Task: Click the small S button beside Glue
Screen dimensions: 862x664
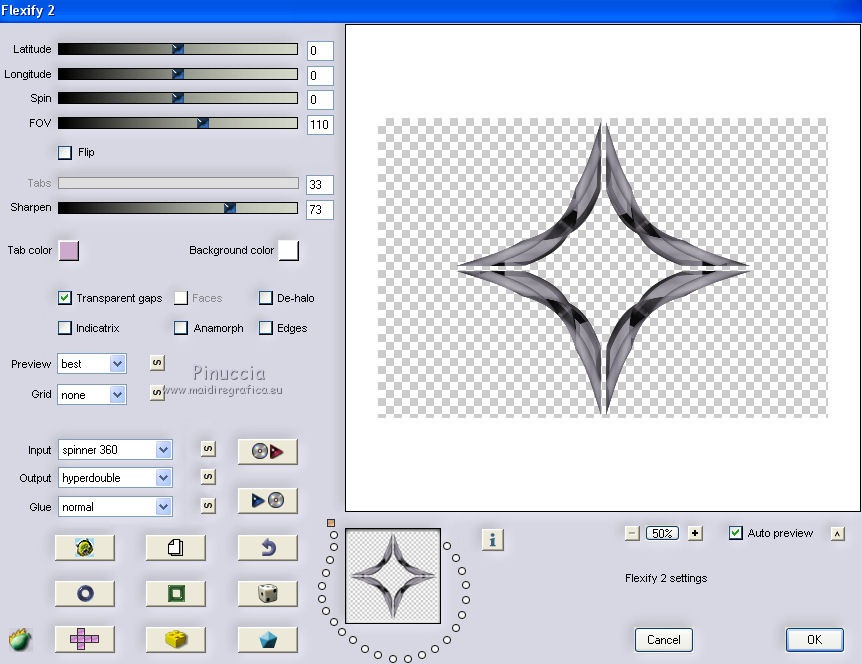Action: click(208, 505)
